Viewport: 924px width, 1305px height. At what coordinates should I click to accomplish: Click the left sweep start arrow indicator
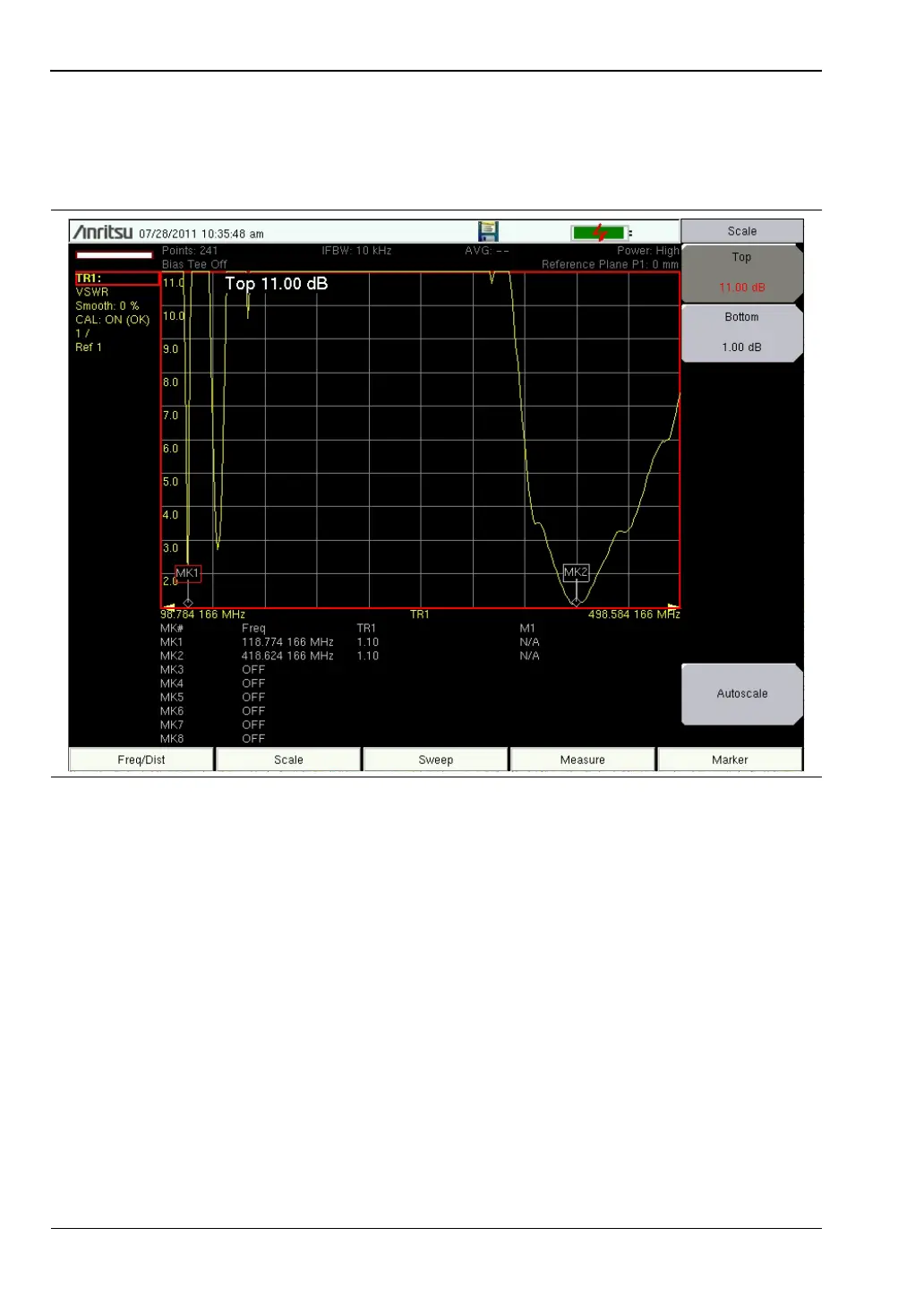(167, 606)
